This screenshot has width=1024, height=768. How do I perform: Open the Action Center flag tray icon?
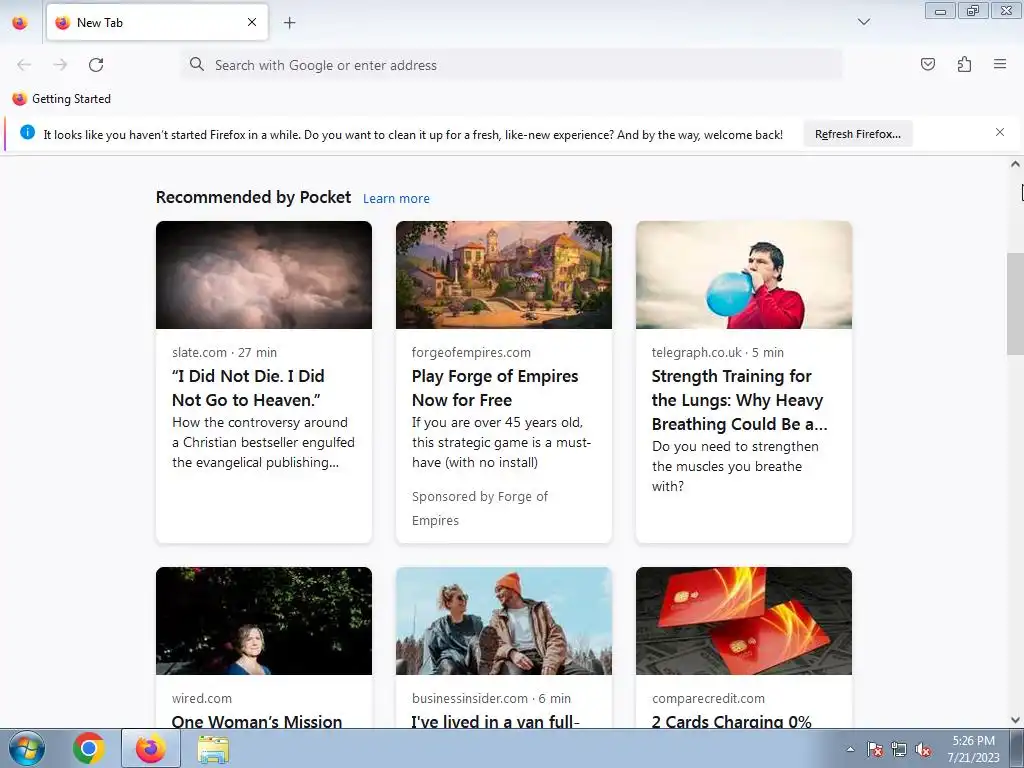875,749
